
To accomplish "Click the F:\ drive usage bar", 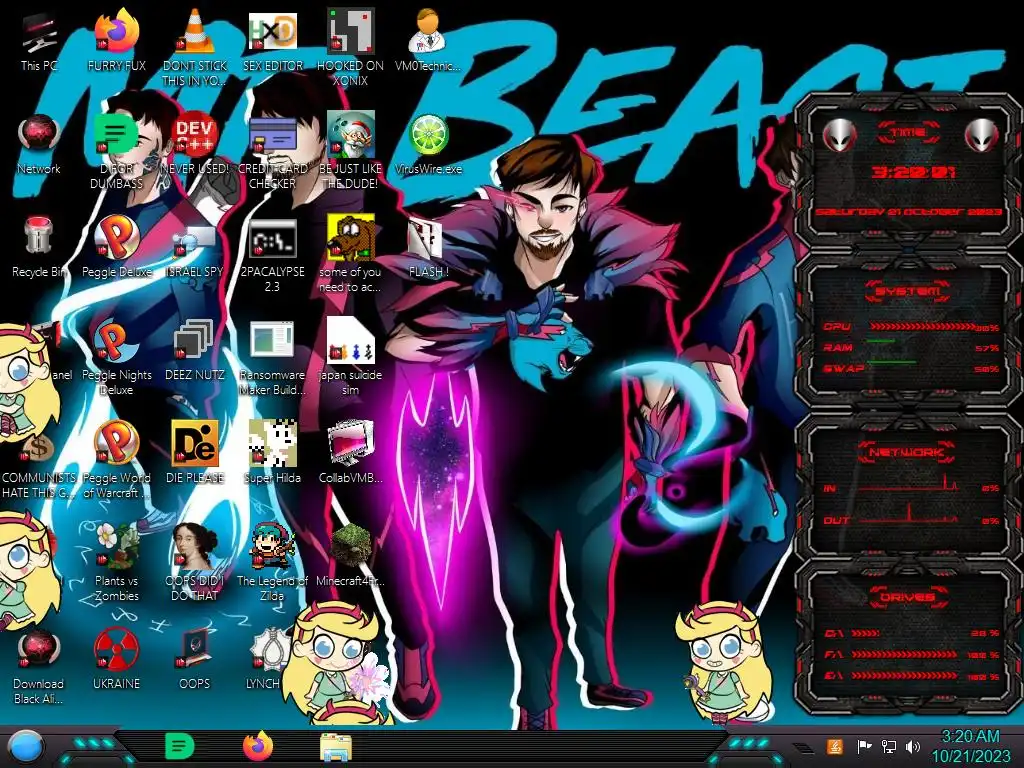I will [905, 654].
